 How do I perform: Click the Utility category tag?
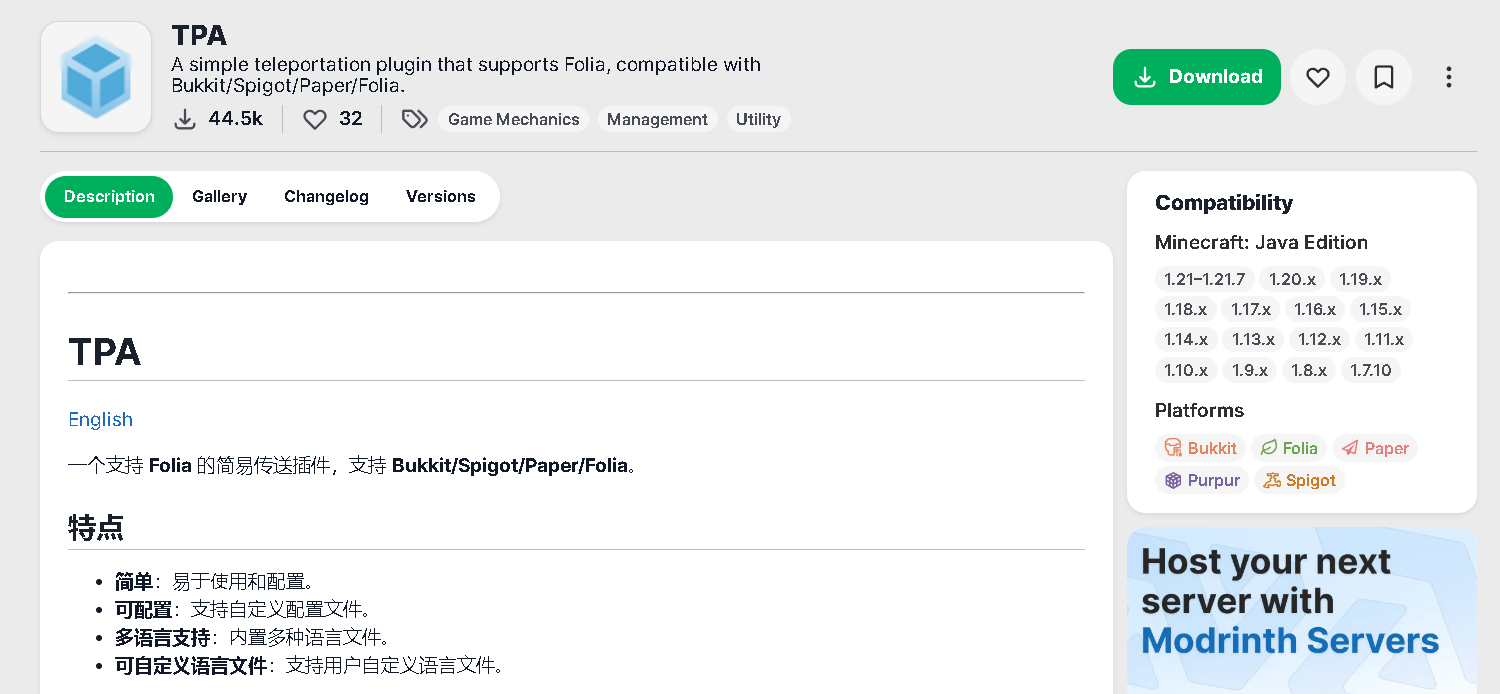coord(758,119)
